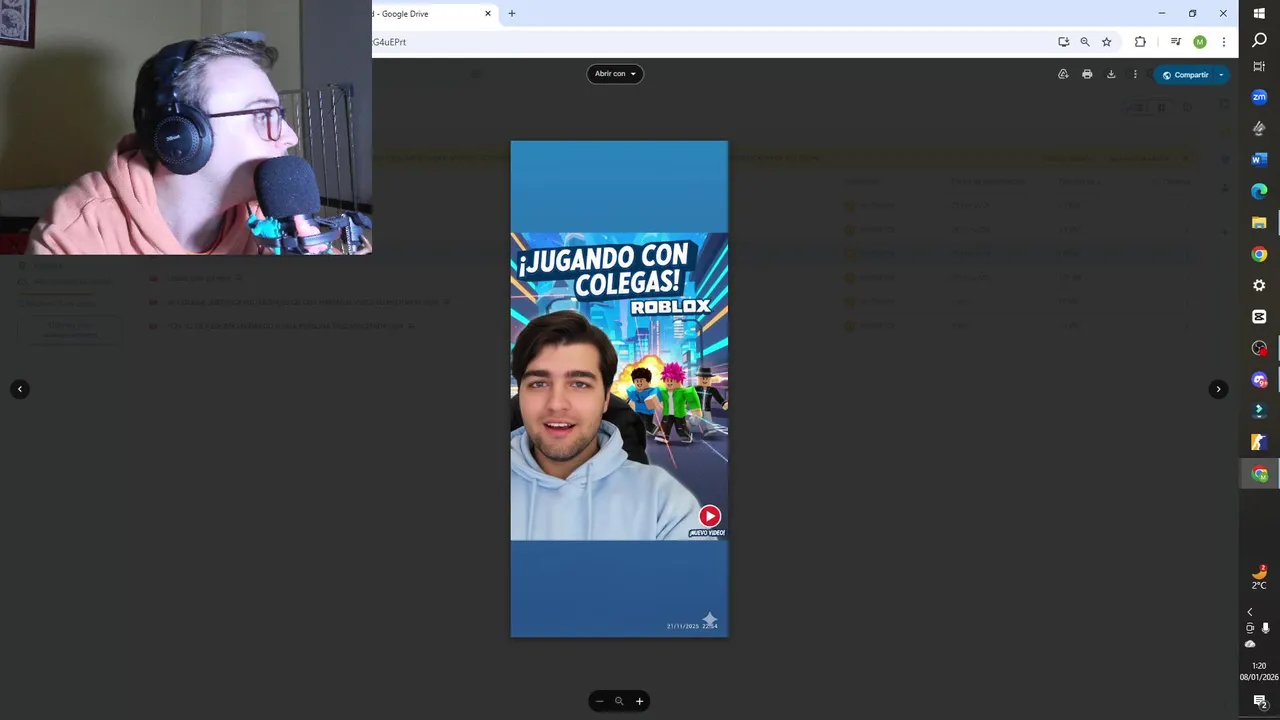Click microphone icon in system tray
1280x720 pixels.
pyautogui.click(x=1265, y=628)
